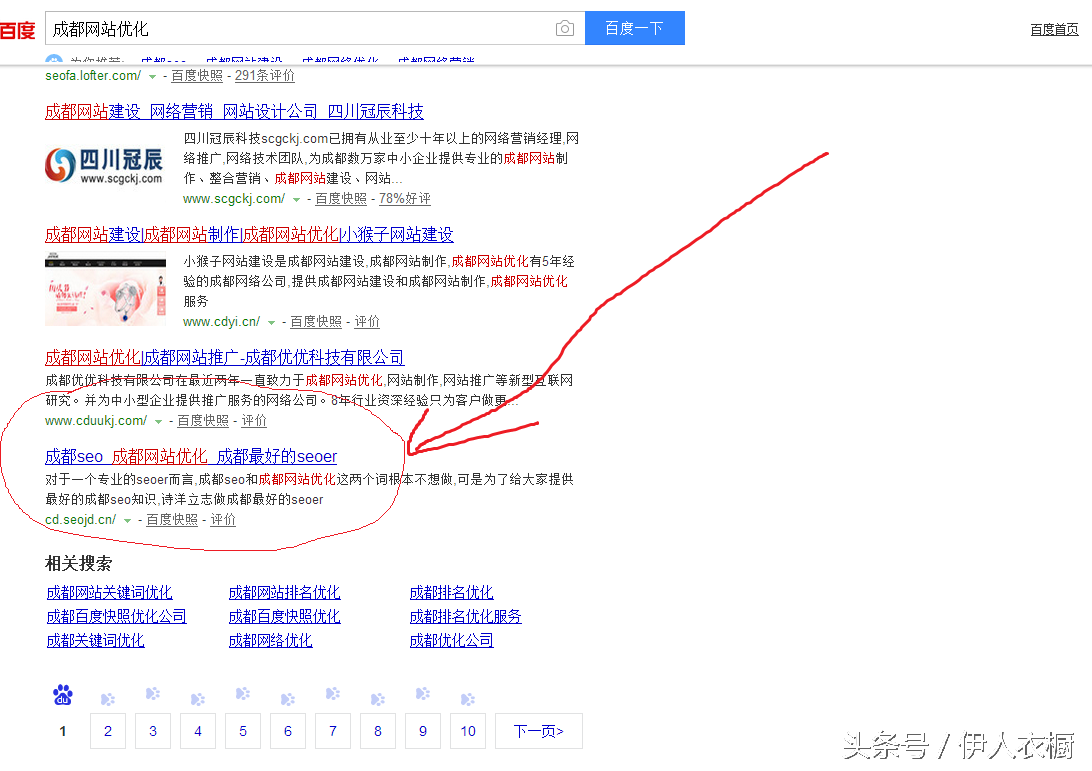The height and width of the screenshot is (771, 1092).
Task: Click the 百度一下 search button
Action: [634, 28]
